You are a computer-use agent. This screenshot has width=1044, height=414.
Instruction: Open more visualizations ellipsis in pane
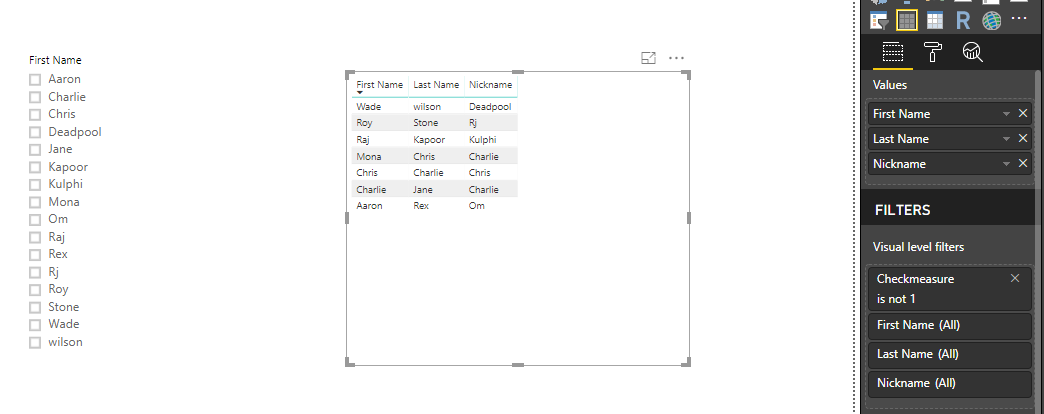click(x=1019, y=19)
